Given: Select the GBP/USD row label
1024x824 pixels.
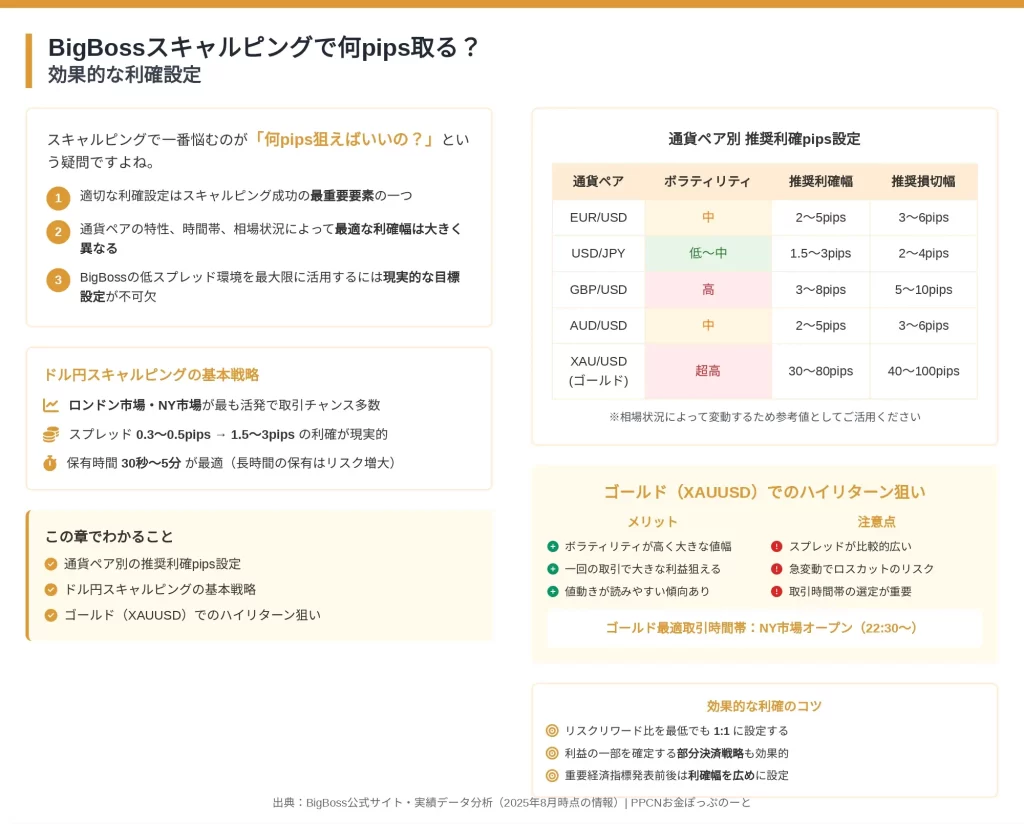Looking at the screenshot, I should (598, 289).
